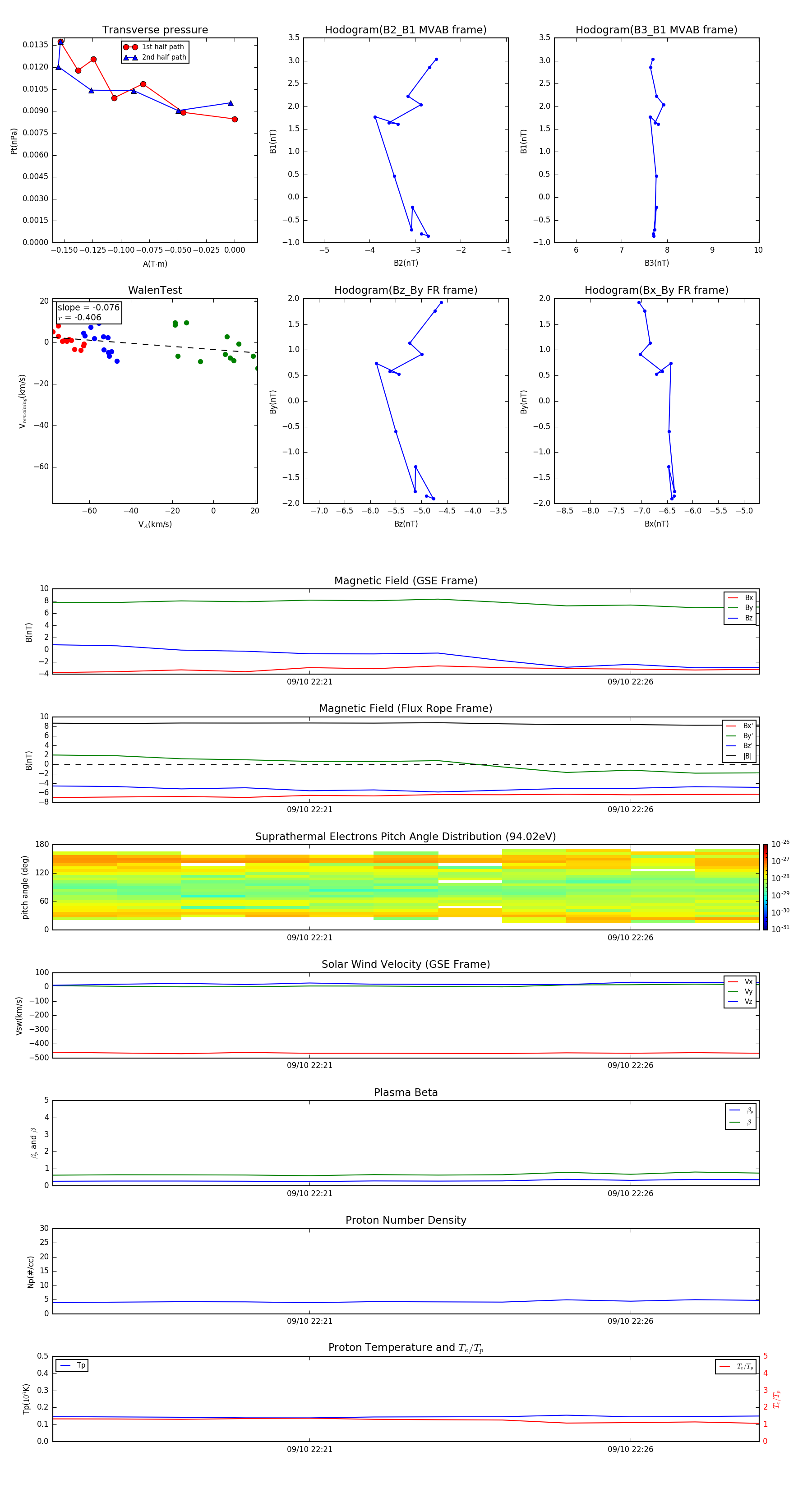The image size is (812, 1489).
Task: Click 'Vz' legend entry in solar wind plot
Action: point(740,1002)
